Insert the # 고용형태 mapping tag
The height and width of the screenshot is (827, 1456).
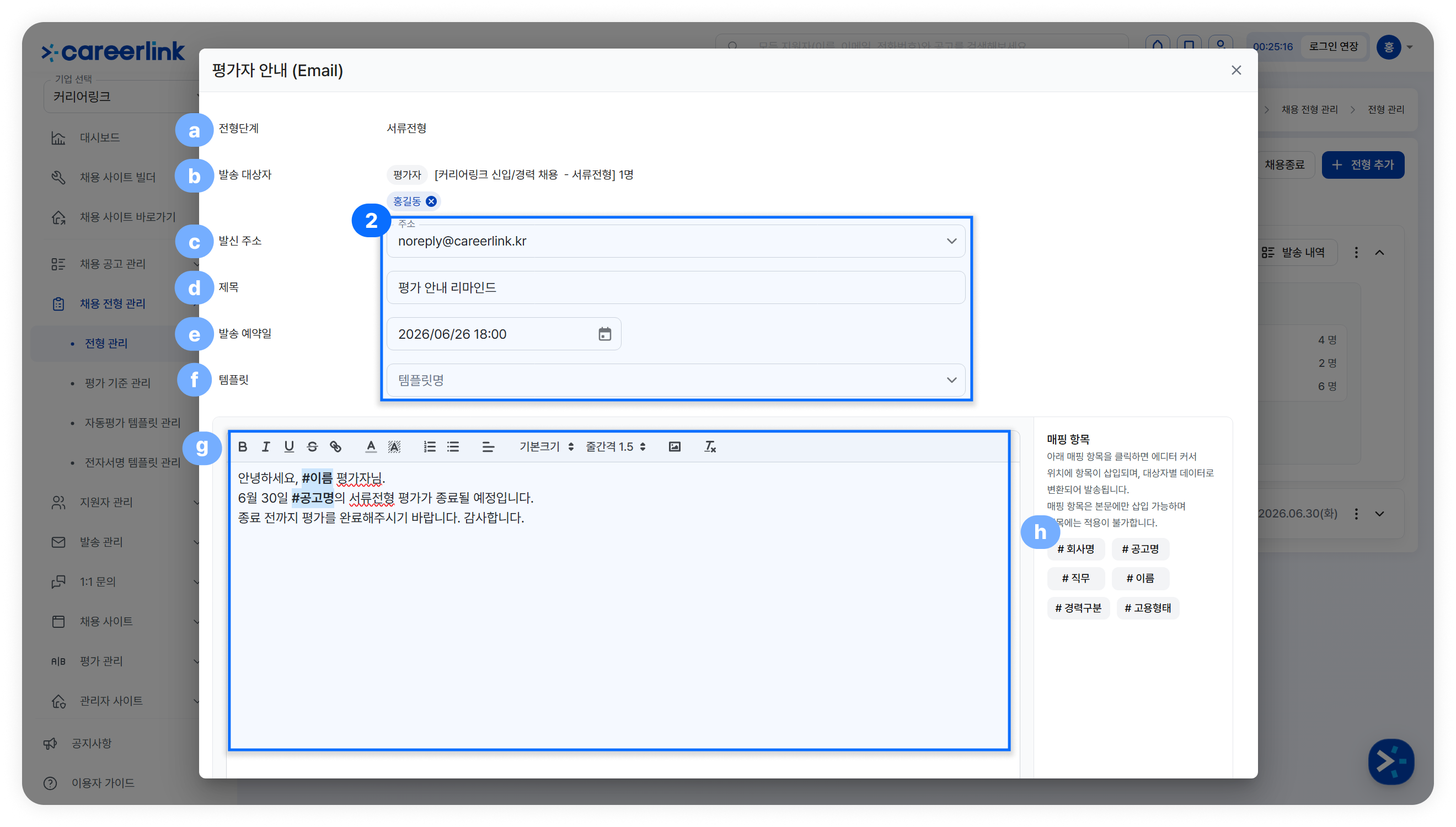[x=1148, y=609]
